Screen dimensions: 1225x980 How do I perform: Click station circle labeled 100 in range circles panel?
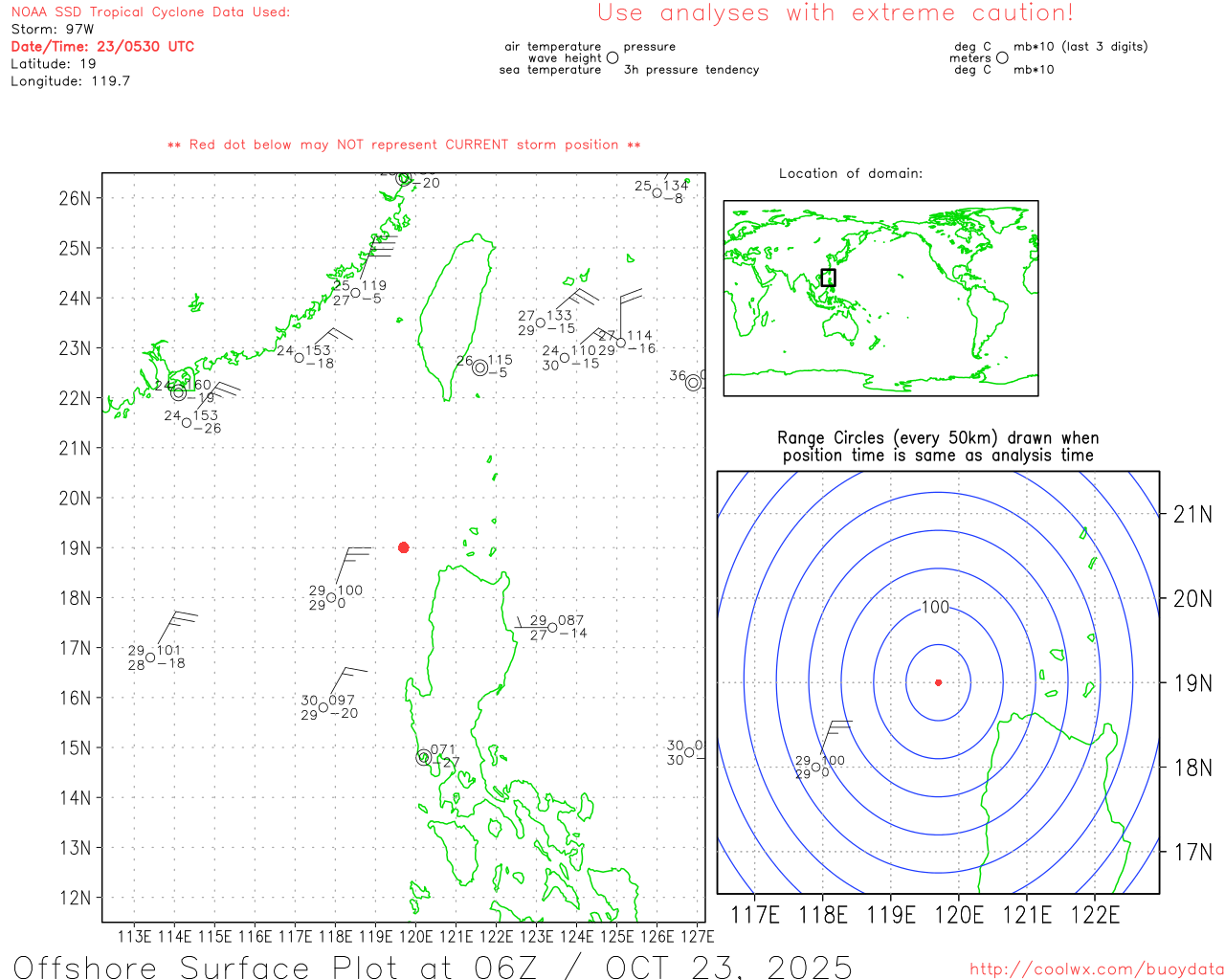[815, 767]
